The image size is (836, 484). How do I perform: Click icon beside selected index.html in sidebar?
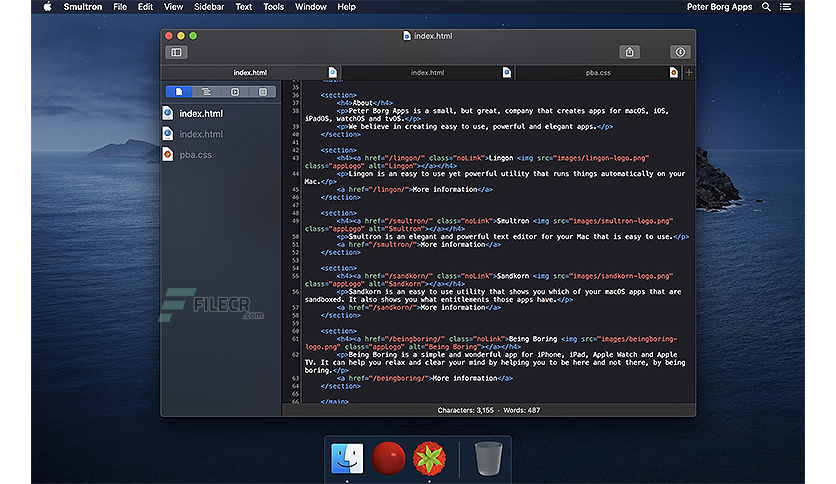168,113
